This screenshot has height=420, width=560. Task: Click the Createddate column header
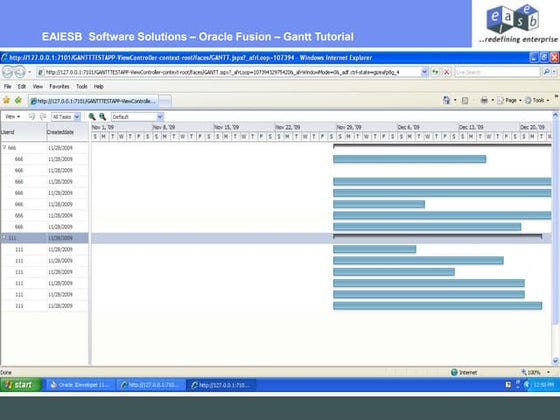68,132
